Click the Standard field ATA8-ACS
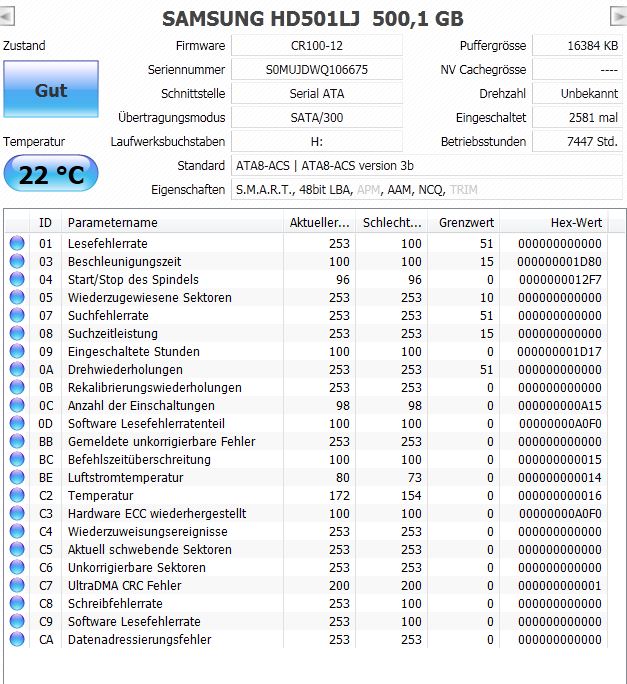The height and width of the screenshot is (684, 627). click(x=427, y=165)
